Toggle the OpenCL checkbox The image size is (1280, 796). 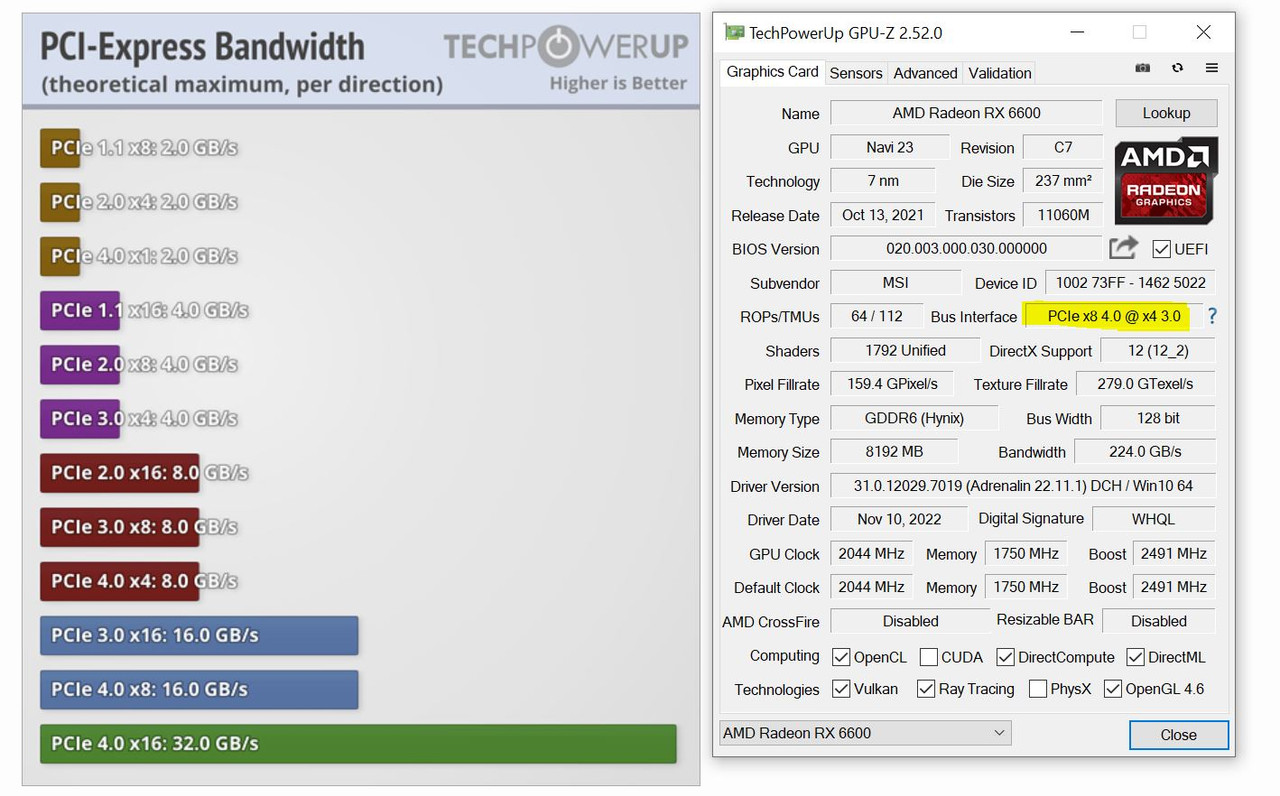(x=841, y=657)
